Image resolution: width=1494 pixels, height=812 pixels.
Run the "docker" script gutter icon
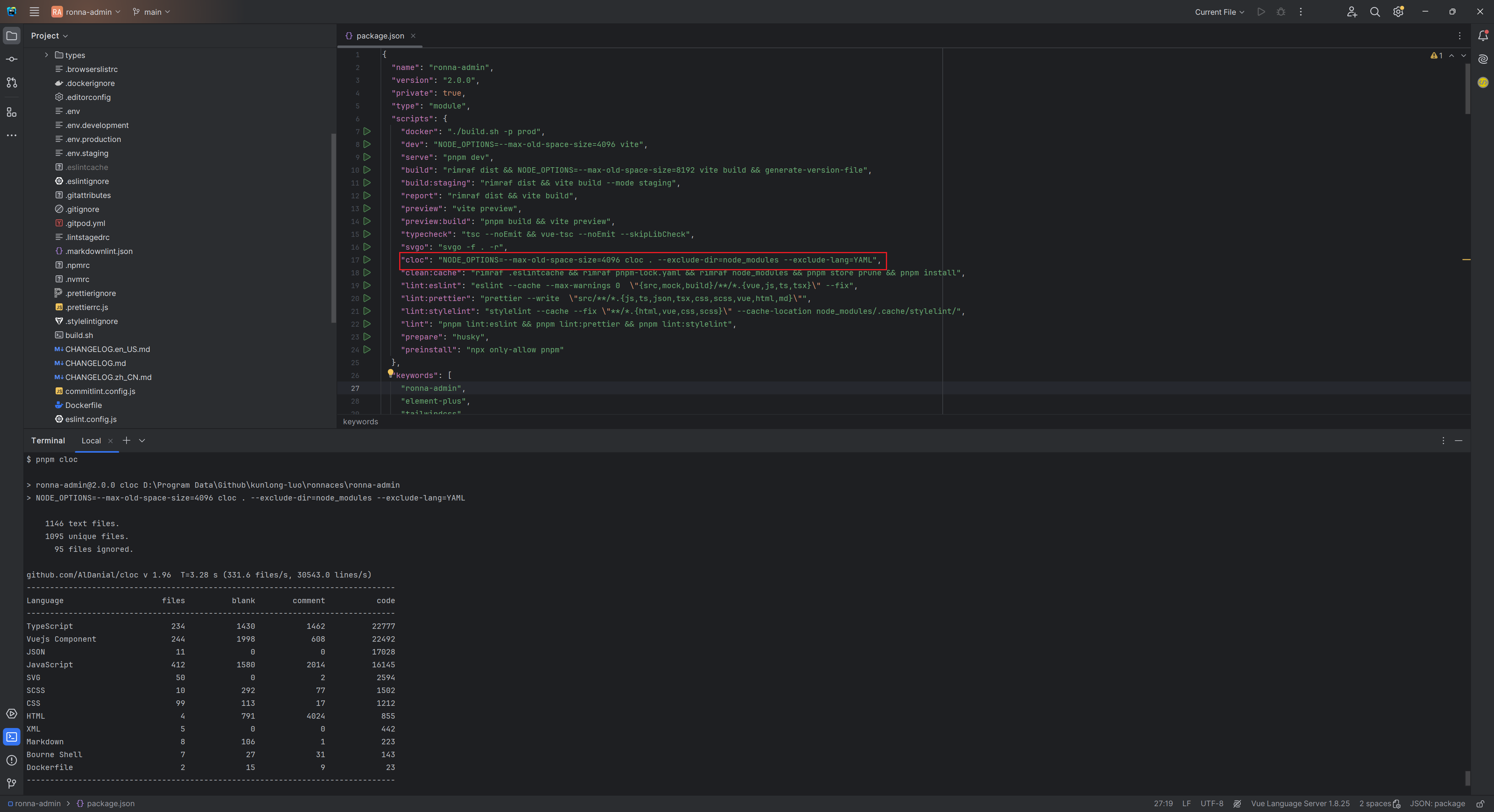point(367,131)
